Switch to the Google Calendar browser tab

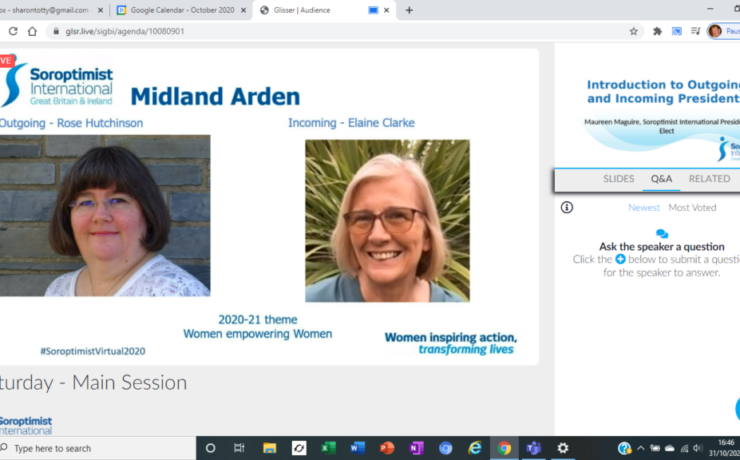[x=182, y=10]
